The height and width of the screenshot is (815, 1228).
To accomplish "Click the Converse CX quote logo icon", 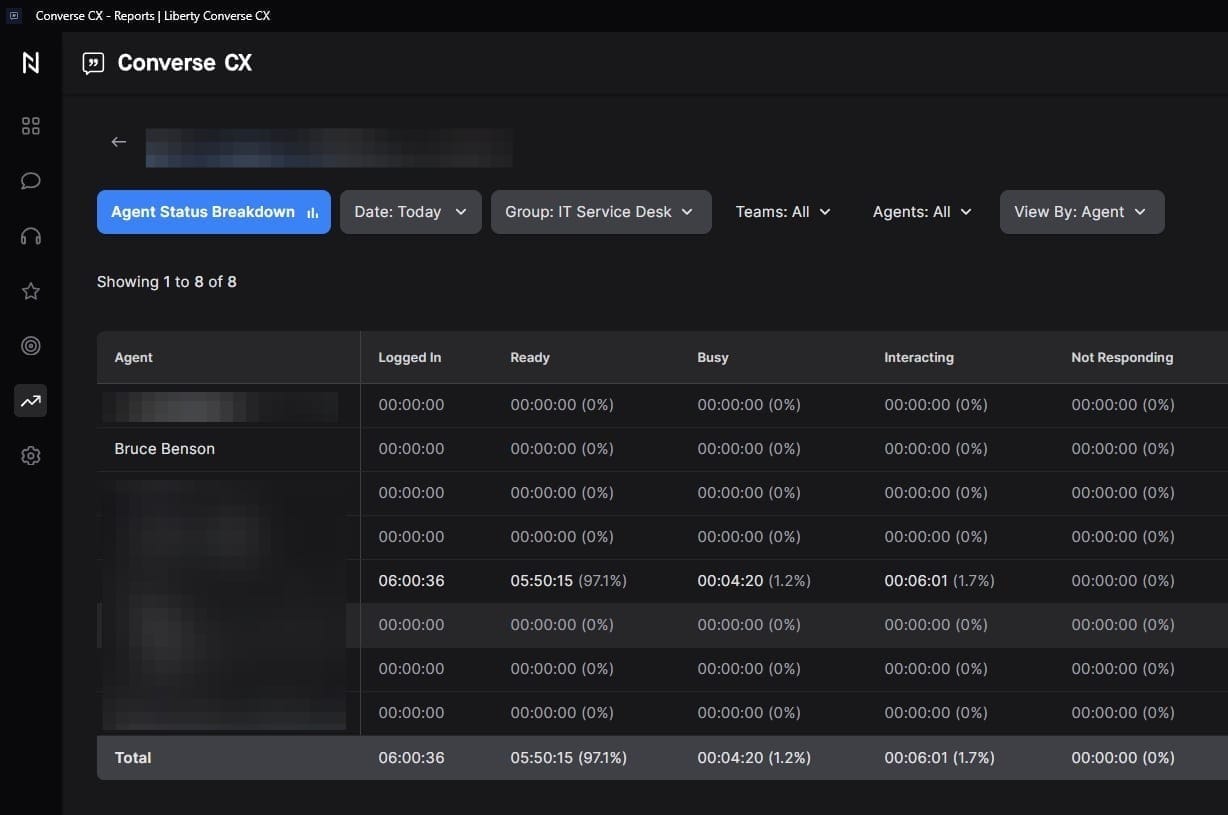I will (93, 64).
